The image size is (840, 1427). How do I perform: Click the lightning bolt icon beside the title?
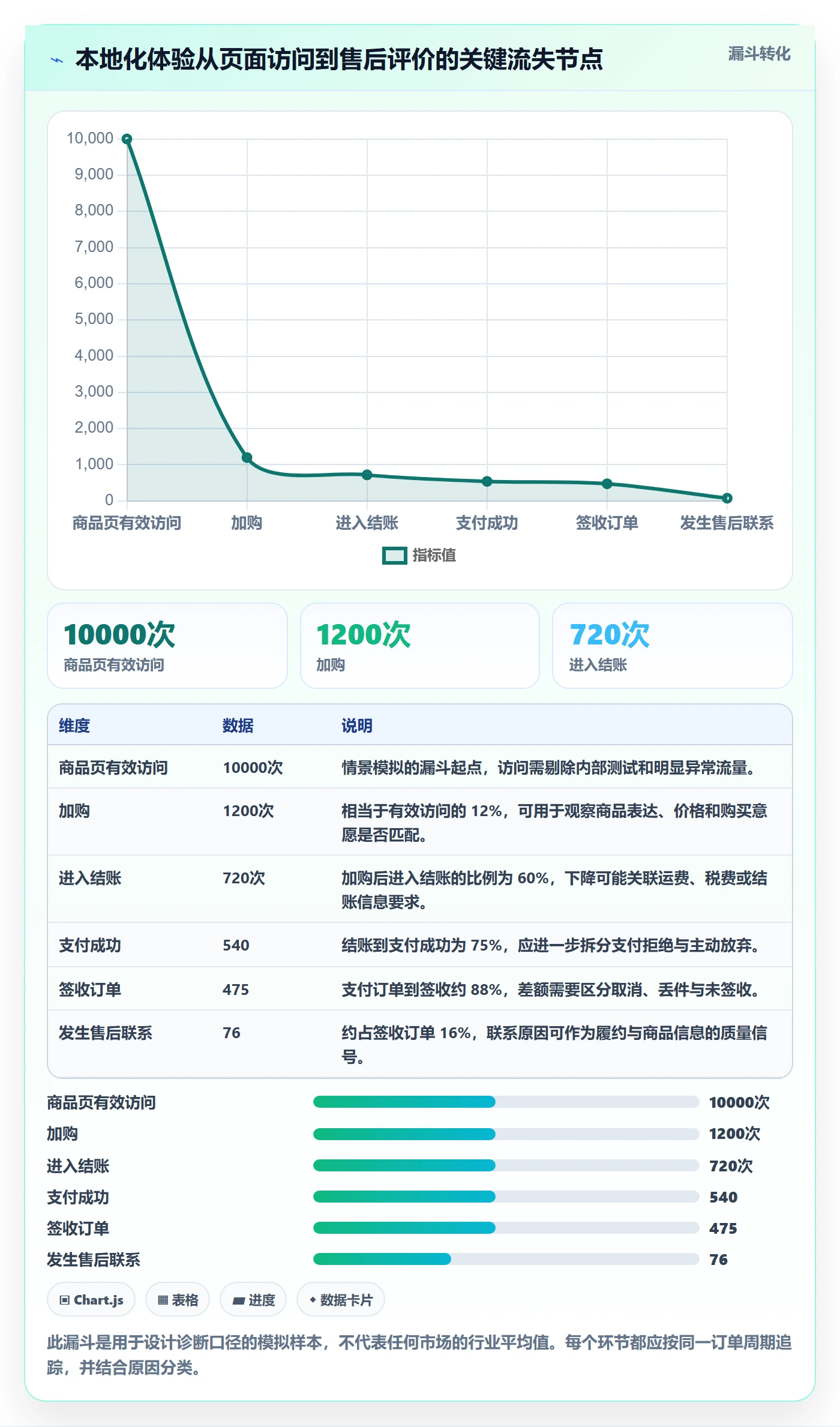click(x=57, y=60)
